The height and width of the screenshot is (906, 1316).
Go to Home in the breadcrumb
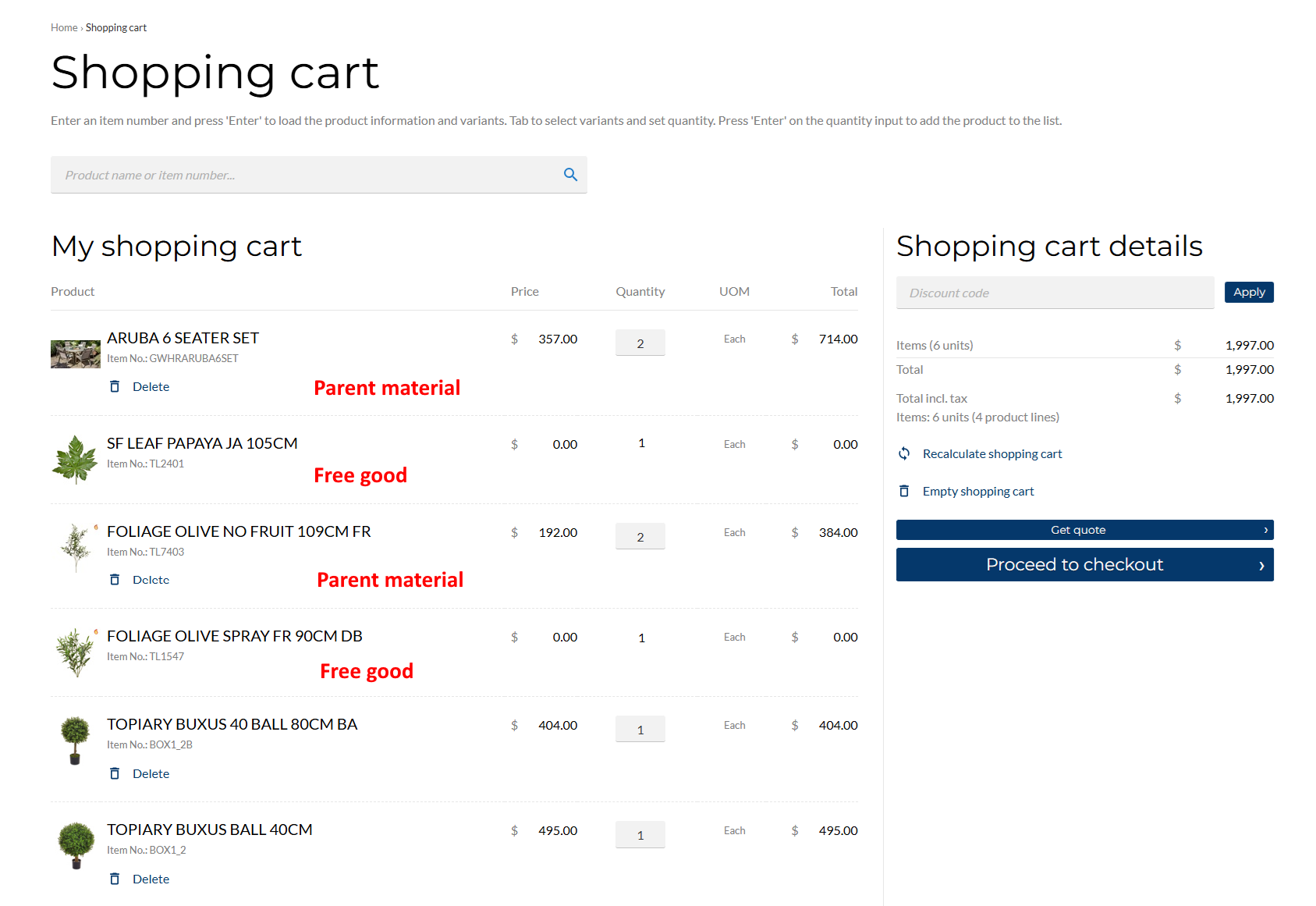pyautogui.click(x=64, y=28)
